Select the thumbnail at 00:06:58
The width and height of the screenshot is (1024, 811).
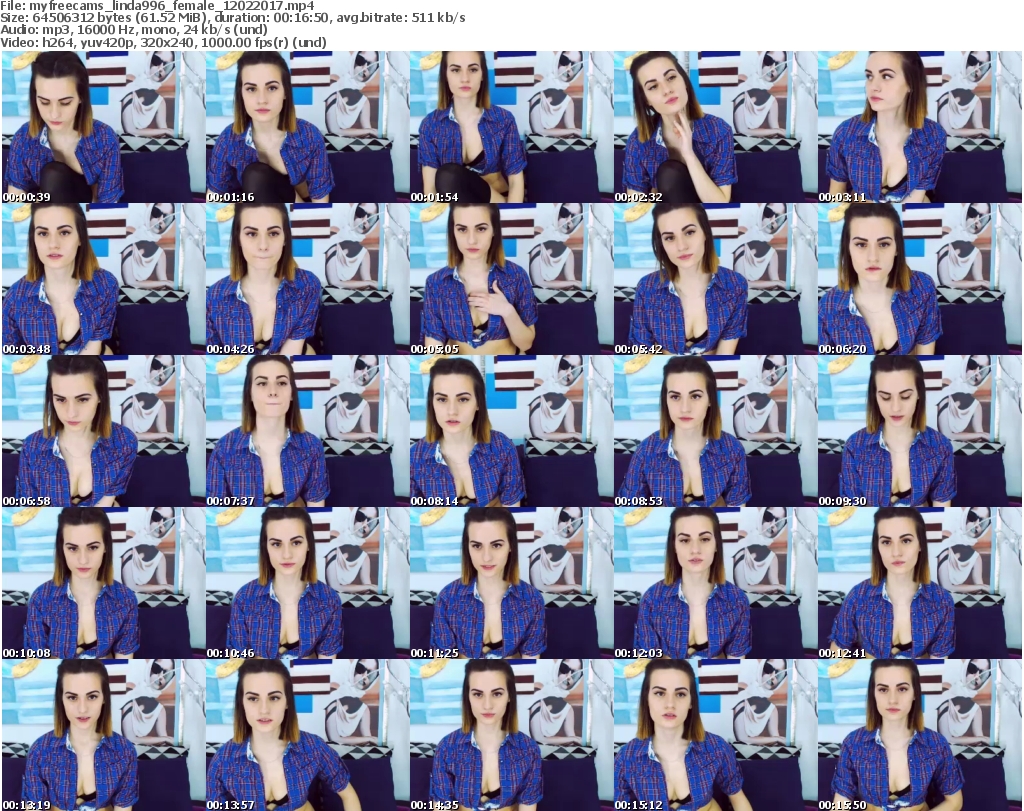click(x=103, y=432)
